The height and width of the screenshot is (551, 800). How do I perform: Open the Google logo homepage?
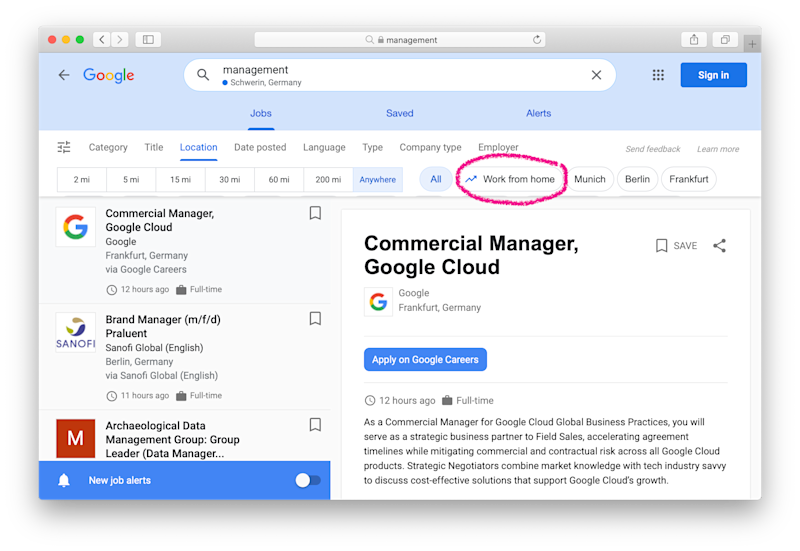[x=109, y=75]
